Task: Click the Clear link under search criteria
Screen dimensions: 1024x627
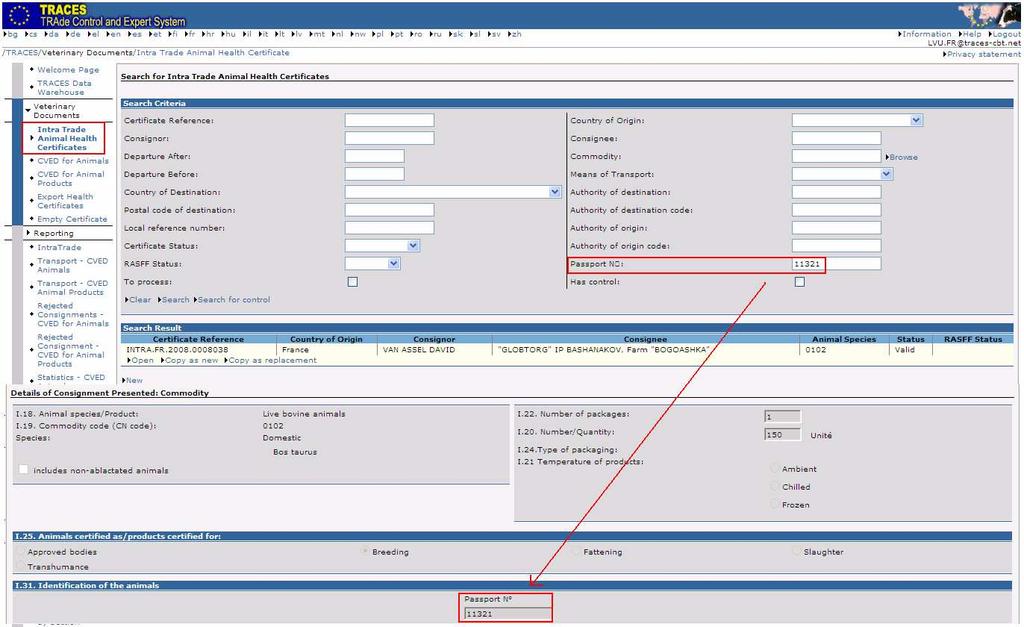Action: 140,300
